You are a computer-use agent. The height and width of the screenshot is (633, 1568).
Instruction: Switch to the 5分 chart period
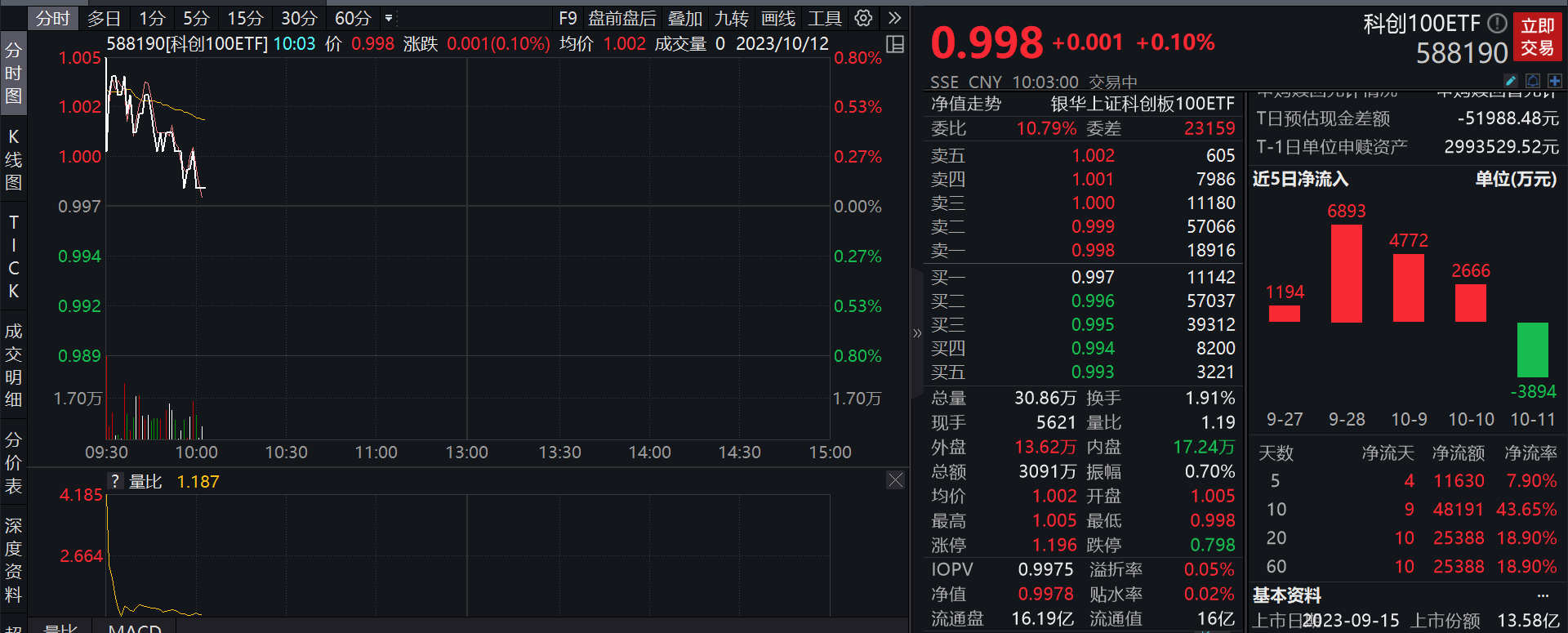pos(196,18)
